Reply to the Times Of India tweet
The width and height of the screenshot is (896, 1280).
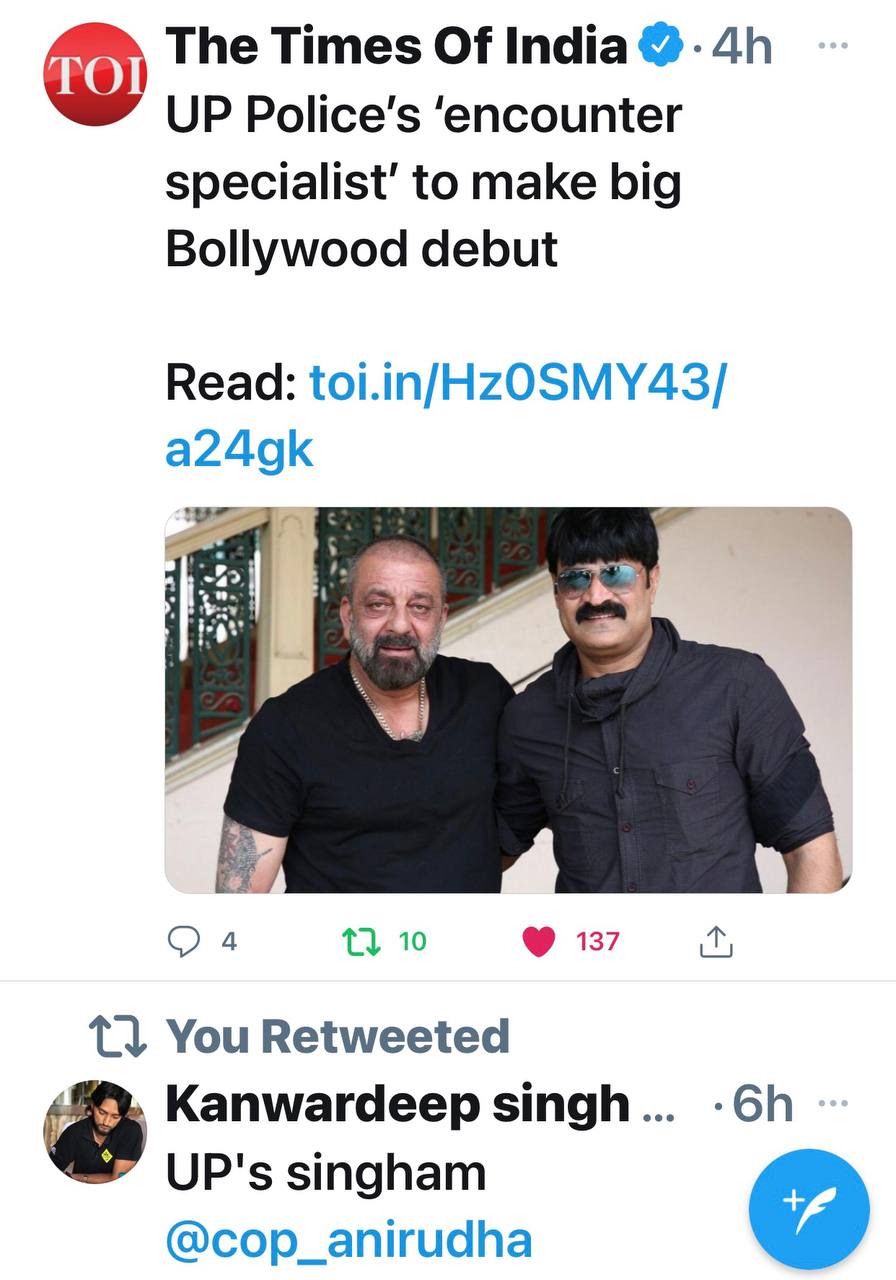[x=185, y=941]
